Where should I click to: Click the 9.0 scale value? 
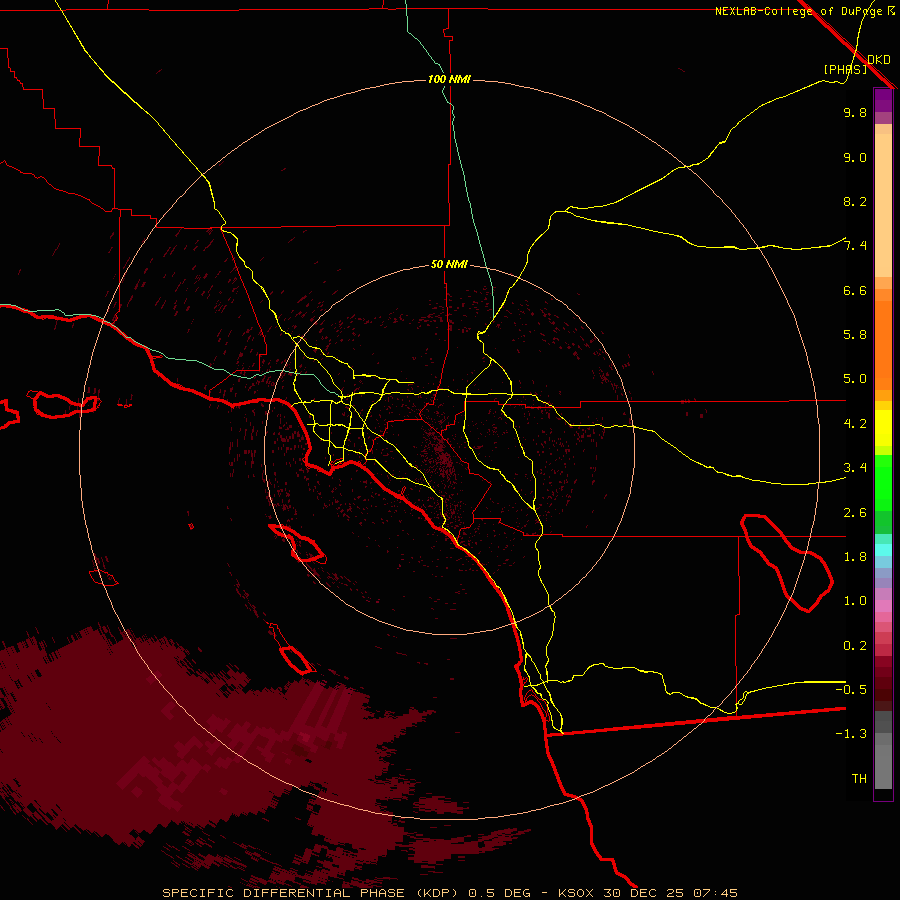click(855, 157)
